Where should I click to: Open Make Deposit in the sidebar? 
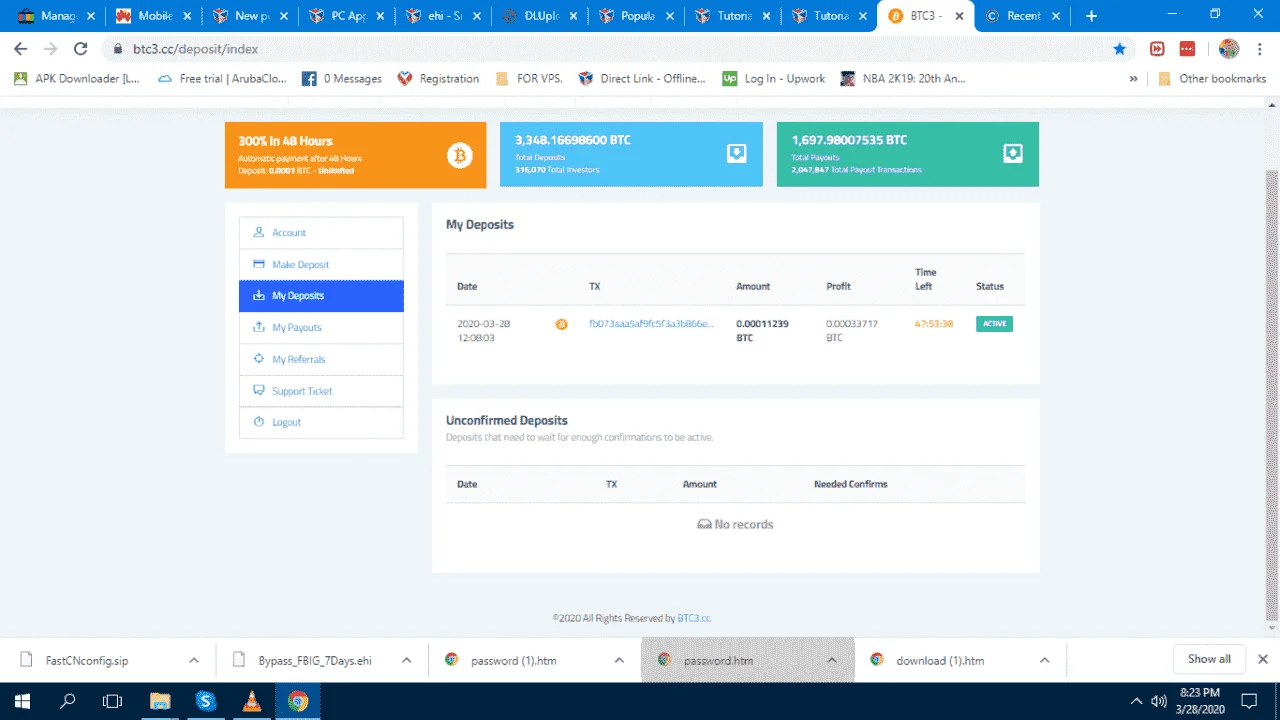(x=321, y=265)
